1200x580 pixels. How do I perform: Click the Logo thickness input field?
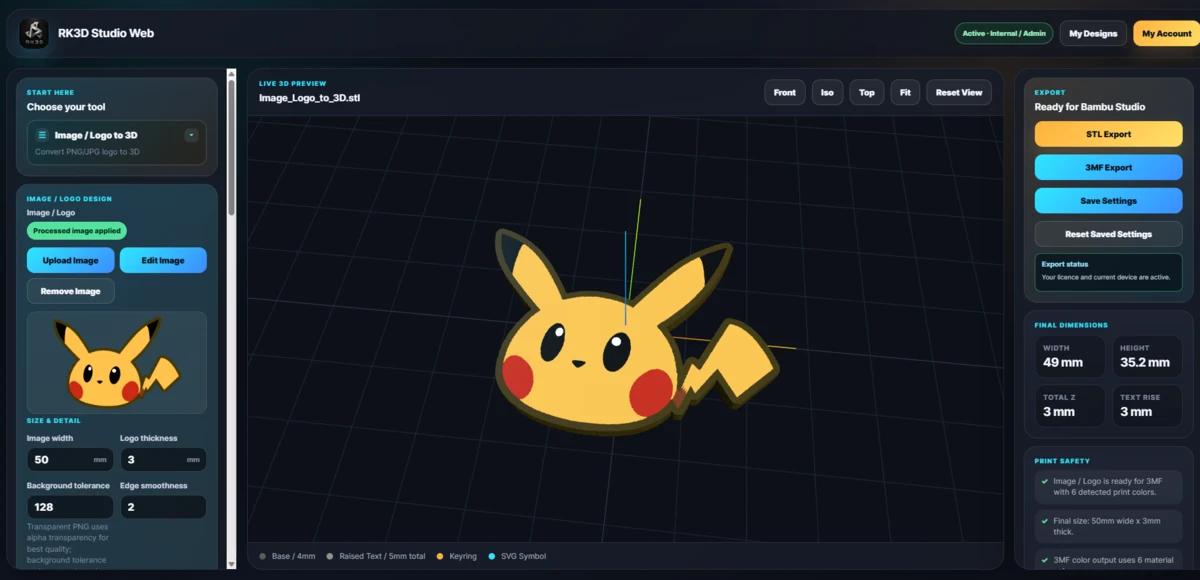[163, 460]
